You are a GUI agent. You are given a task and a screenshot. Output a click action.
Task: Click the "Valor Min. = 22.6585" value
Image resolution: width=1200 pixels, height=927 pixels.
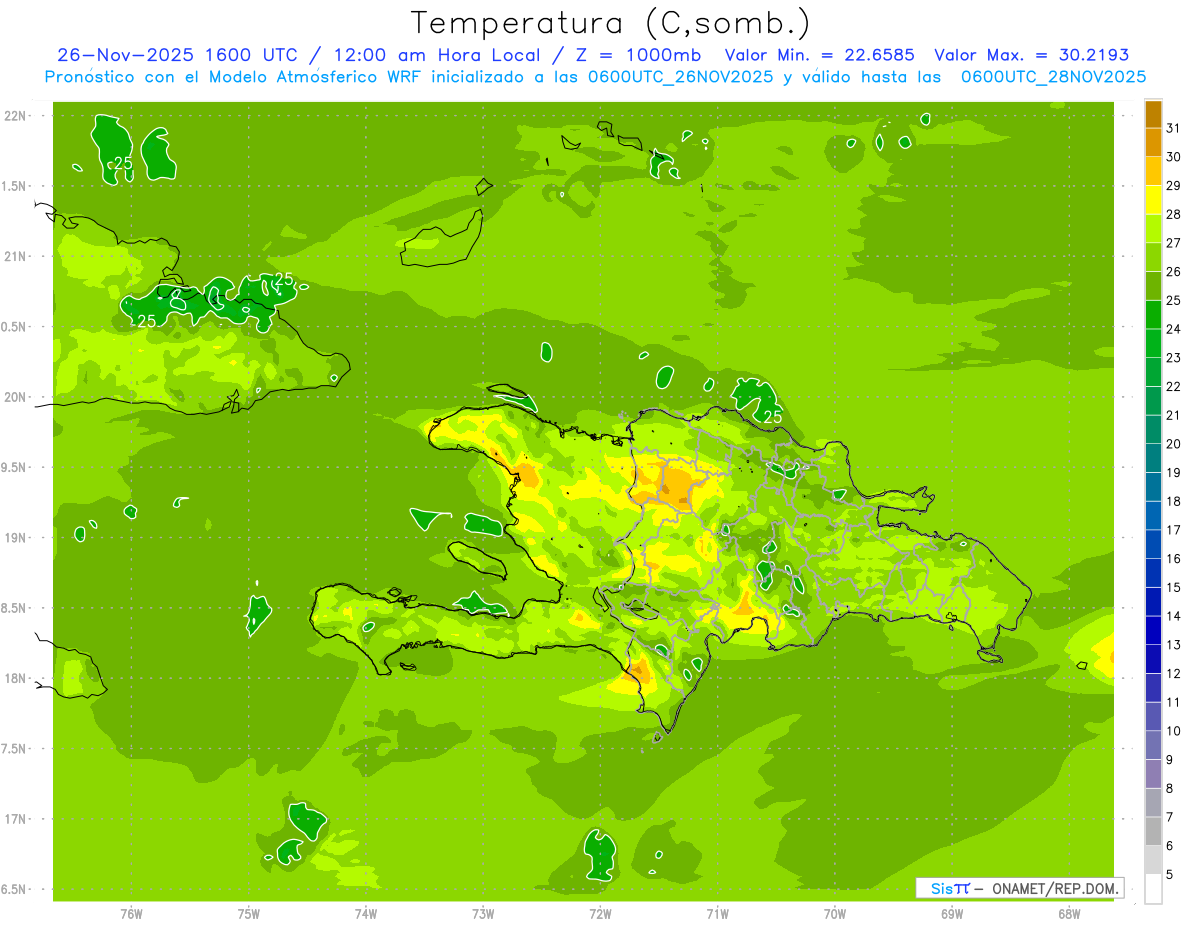click(820, 55)
